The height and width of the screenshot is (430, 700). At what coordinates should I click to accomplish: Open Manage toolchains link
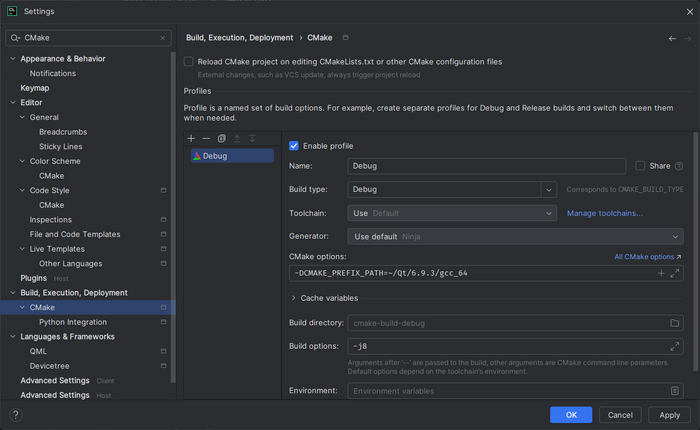tap(604, 213)
